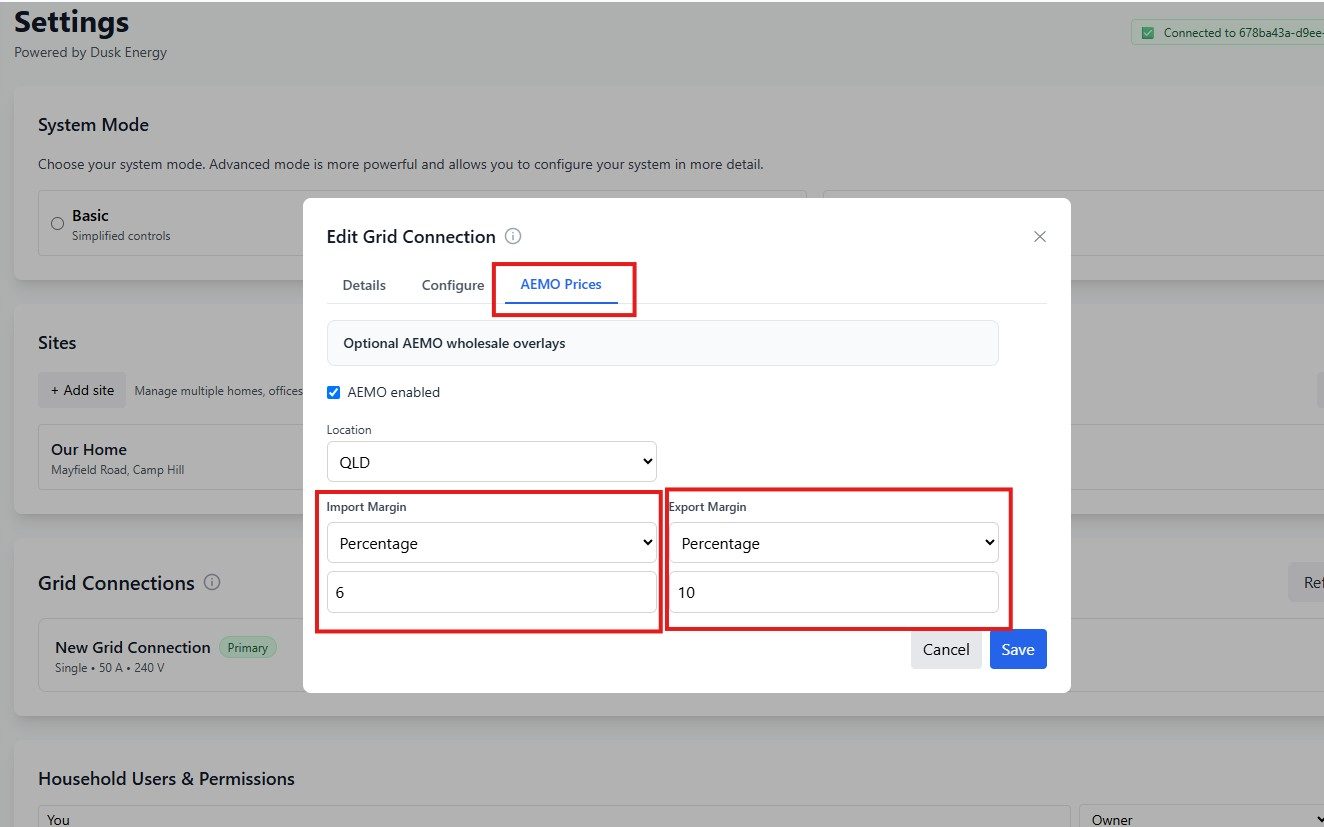Click the 'Single • 50 A • 240 V' text
The width and height of the screenshot is (1324, 827).
click(109, 667)
